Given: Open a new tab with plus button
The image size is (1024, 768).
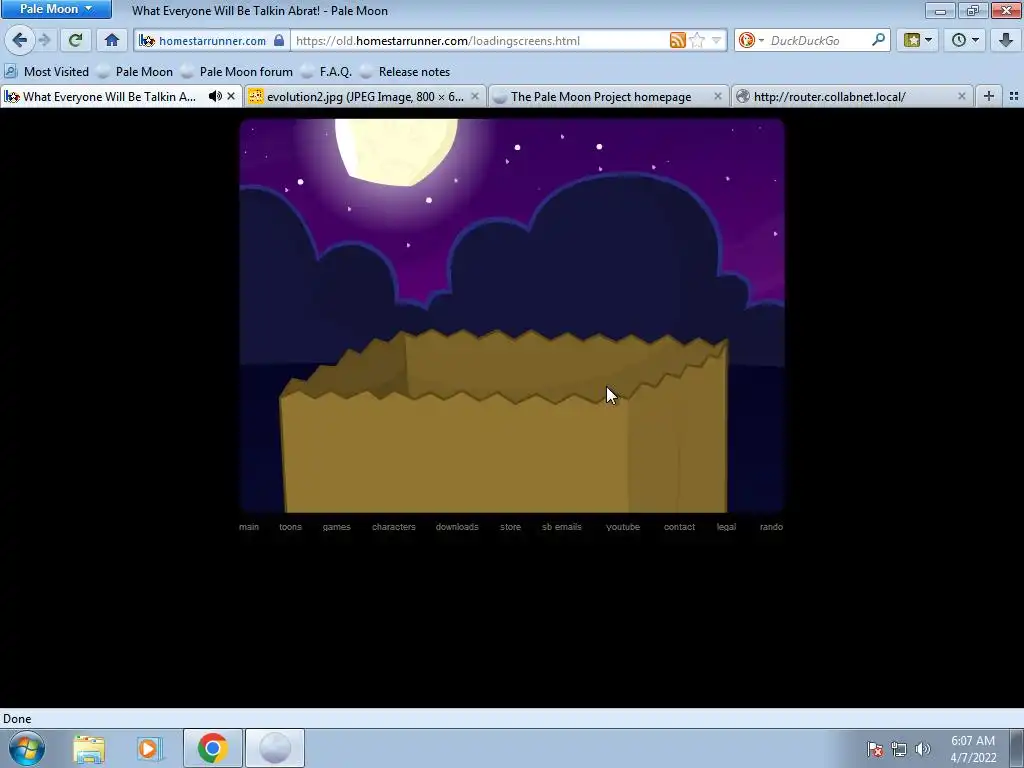Looking at the screenshot, I should 989,97.
